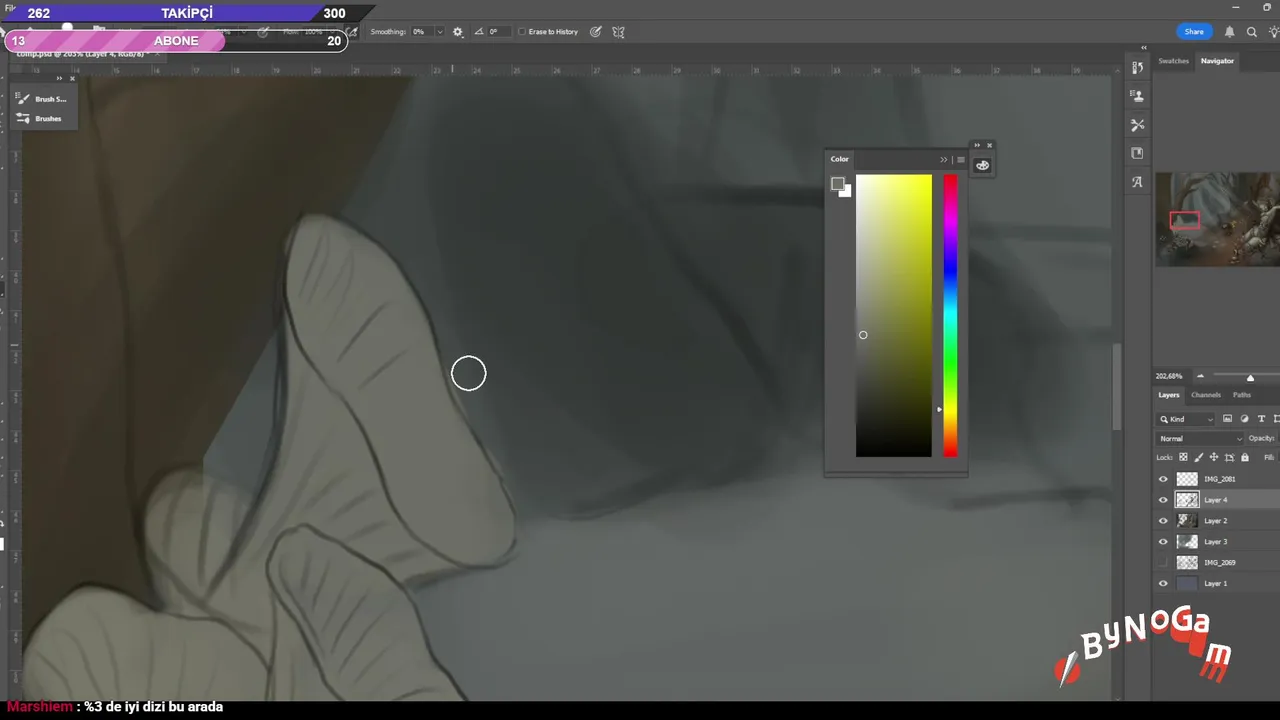Toggle symmetry paint butterfly icon
The image size is (1280, 720).
(618, 32)
